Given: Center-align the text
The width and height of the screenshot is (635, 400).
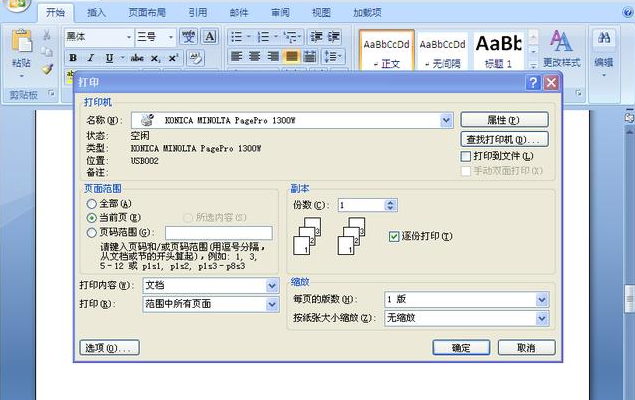Looking at the screenshot, I should click(x=255, y=56).
